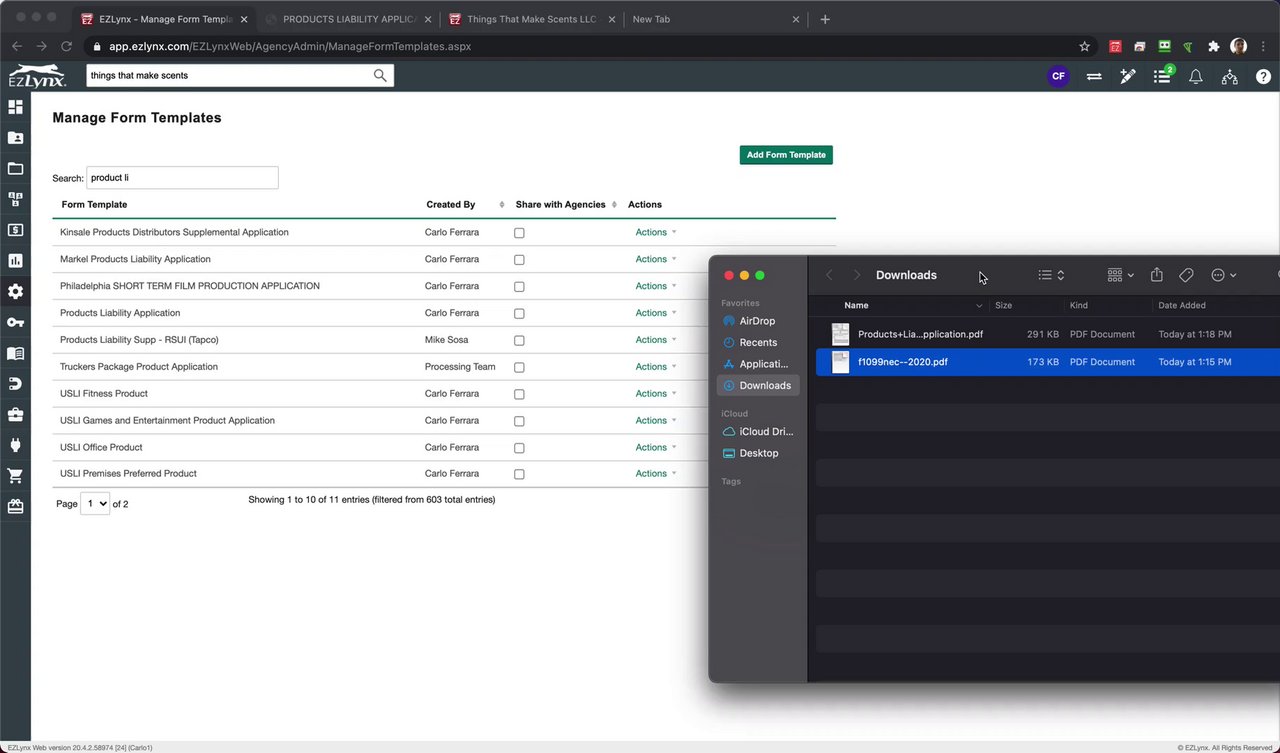Open the Chrome extensions puzzle icon
The width and height of the screenshot is (1280, 753).
point(1214,46)
